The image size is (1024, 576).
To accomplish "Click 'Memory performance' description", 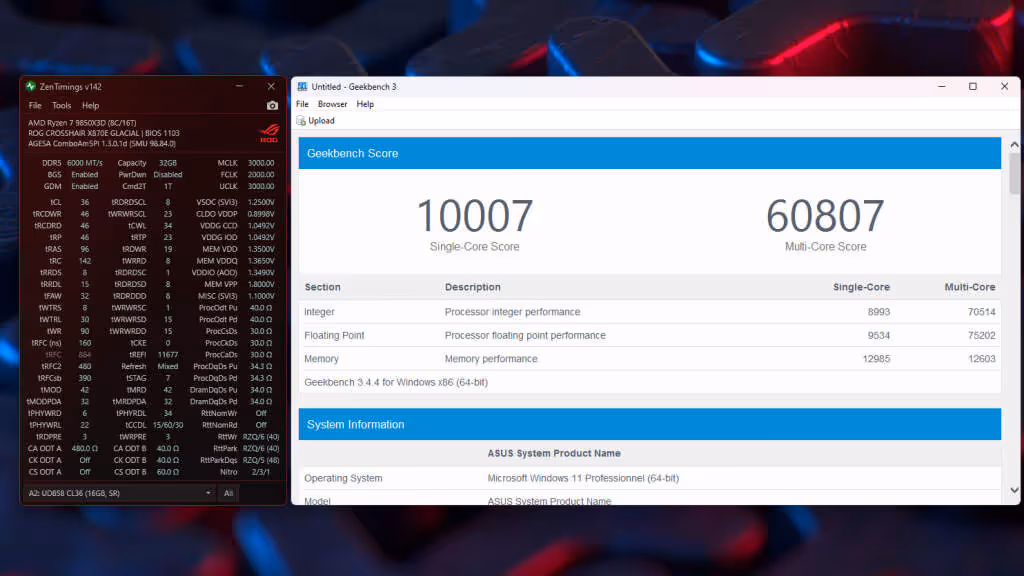I will [x=491, y=359].
